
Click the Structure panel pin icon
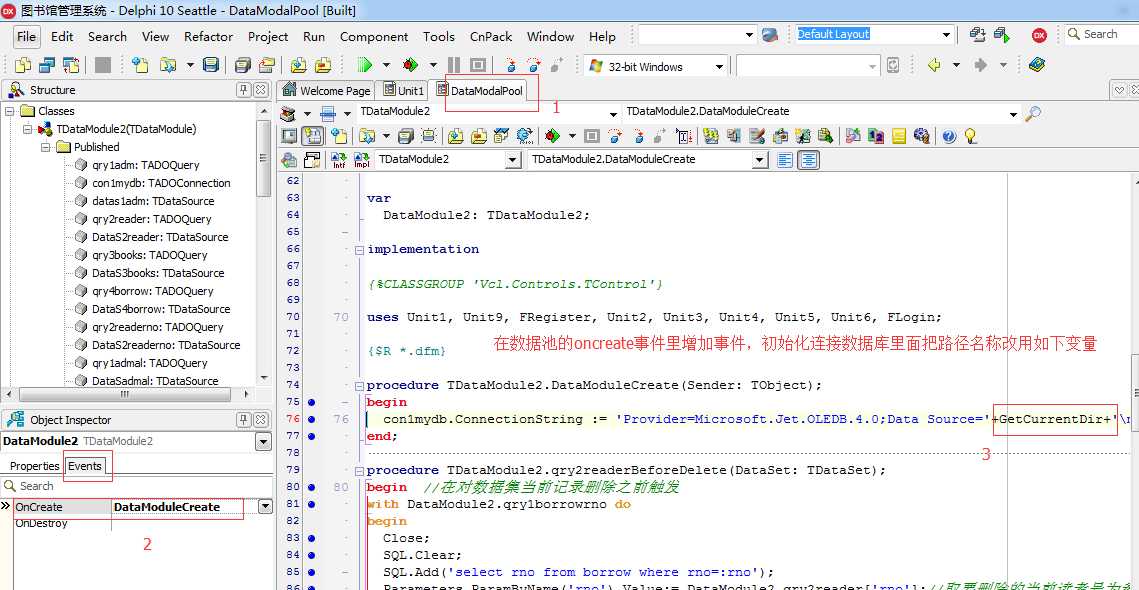tap(244, 90)
